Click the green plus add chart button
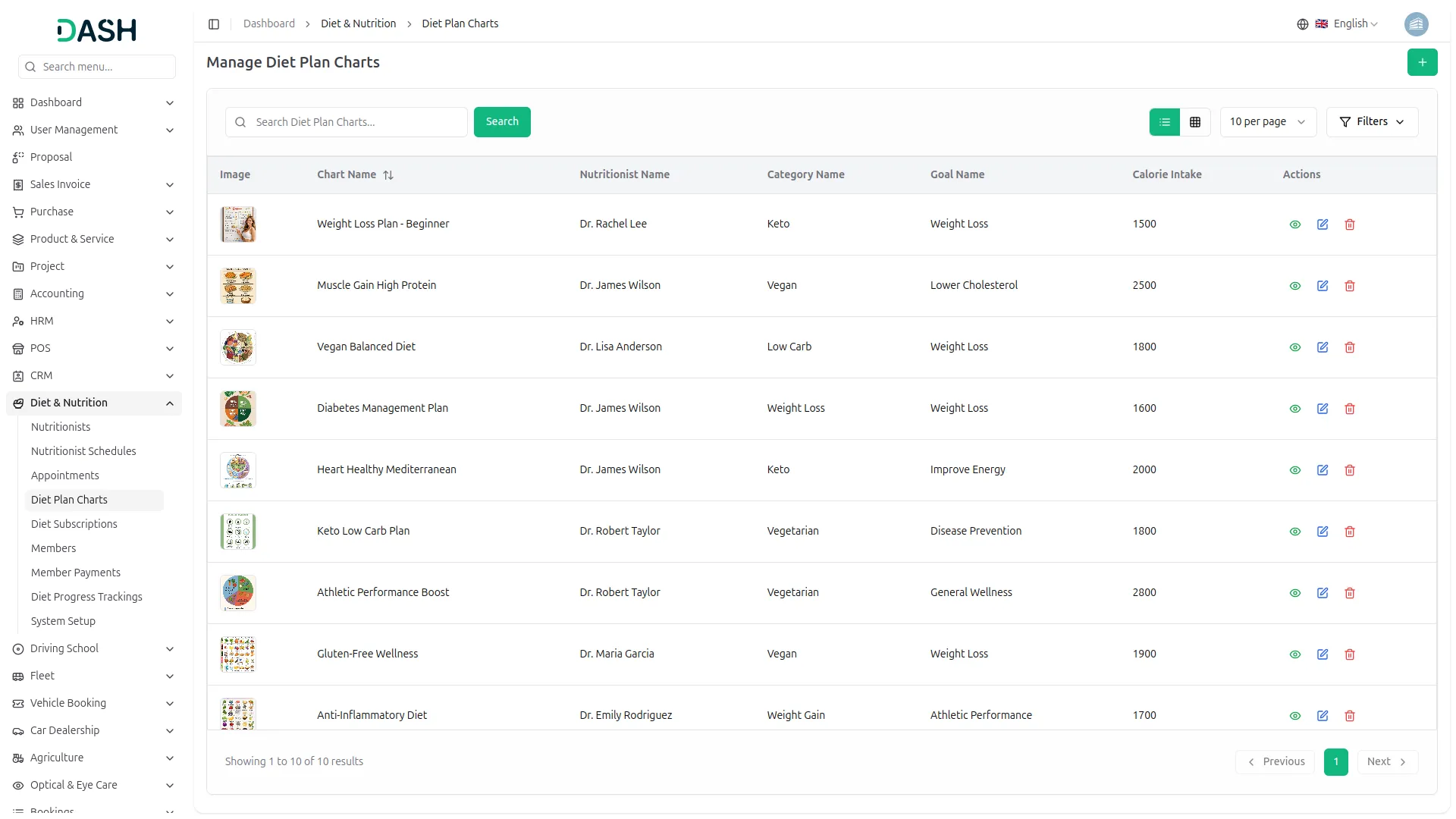The image size is (1456, 819). tap(1422, 62)
